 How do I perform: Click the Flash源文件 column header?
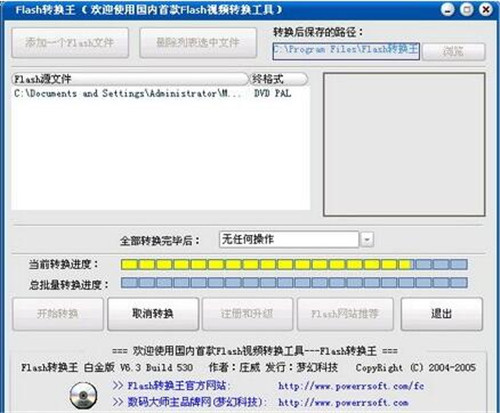pos(130,79)
